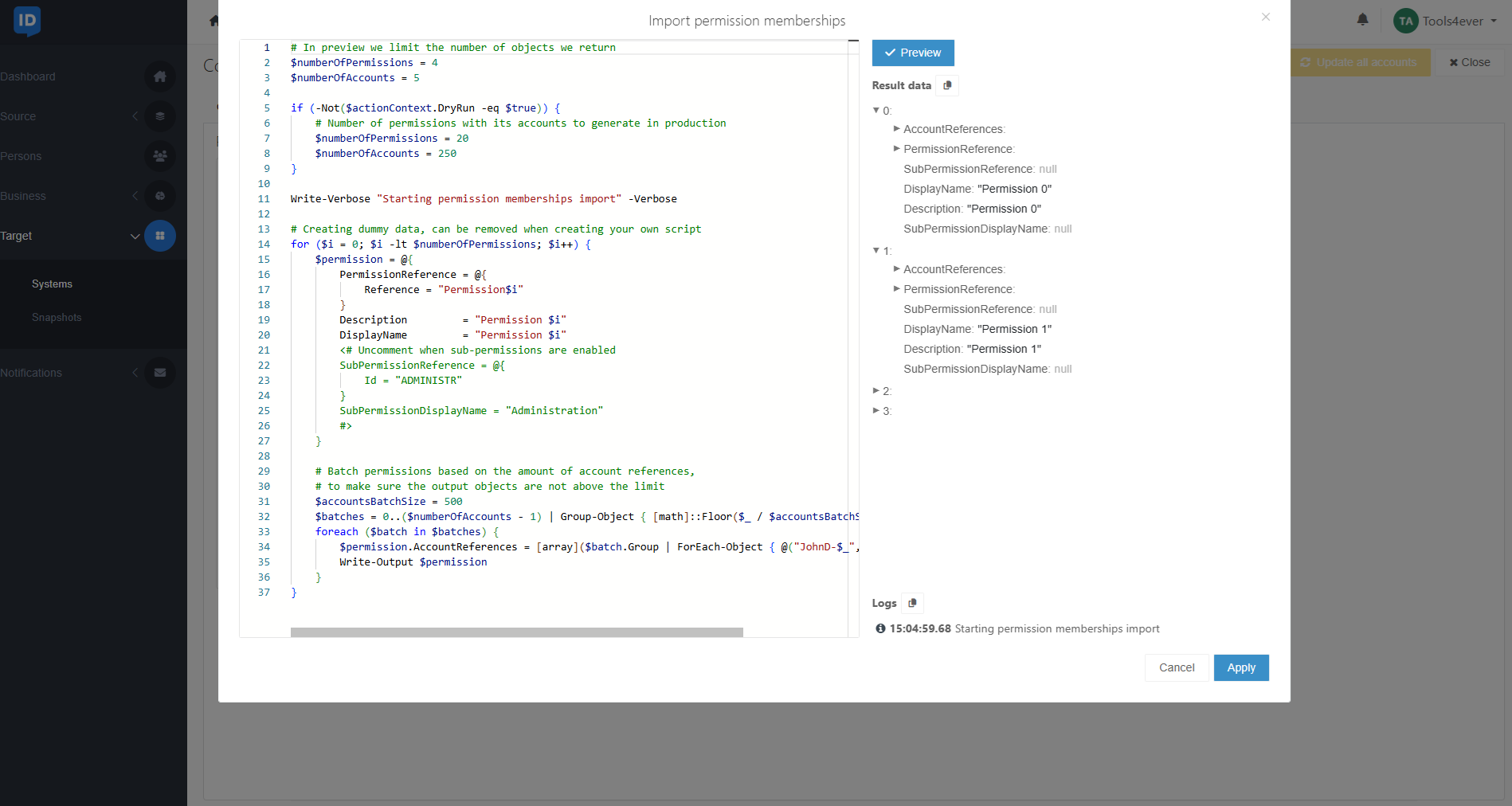Image resolution: width=1512 pixels, height=806 pixels.
Task: Open the Tools4ever account dropdown
Action: [1459, 22]
